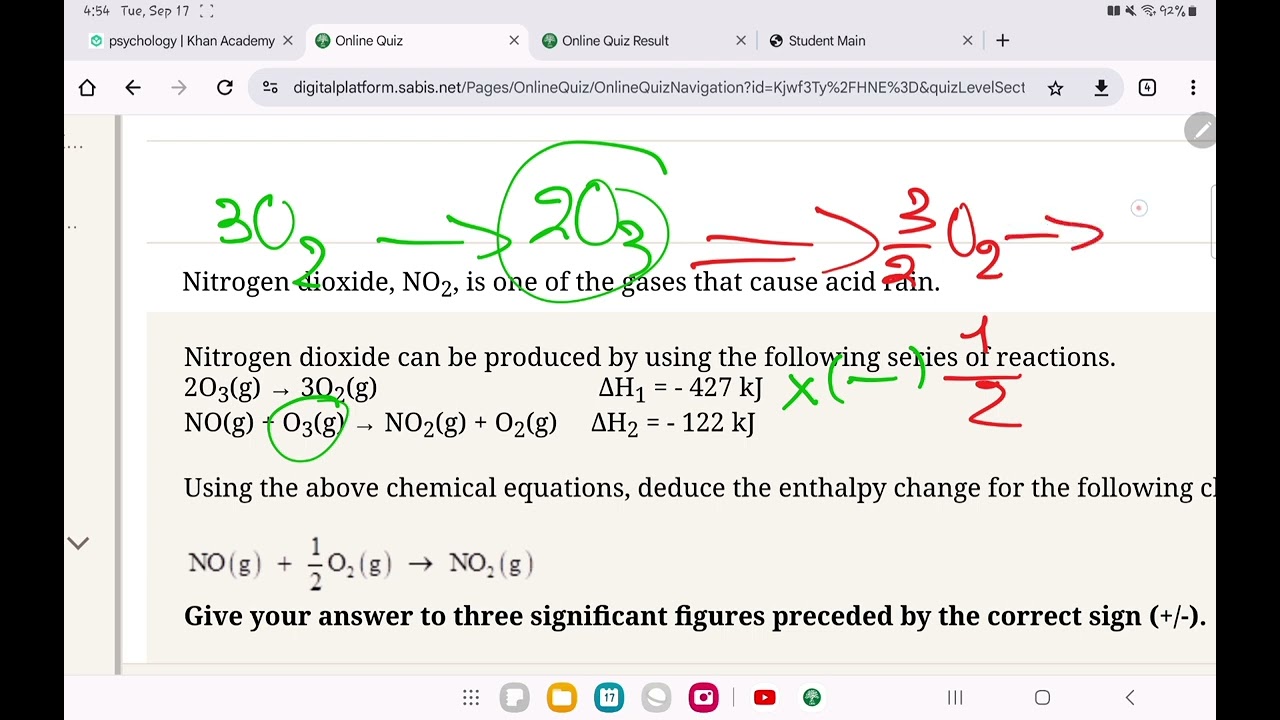Tap the 4:54 Tue, Sep 17 clock
The image size is (1280, 720).
click(x=137, y=11)
